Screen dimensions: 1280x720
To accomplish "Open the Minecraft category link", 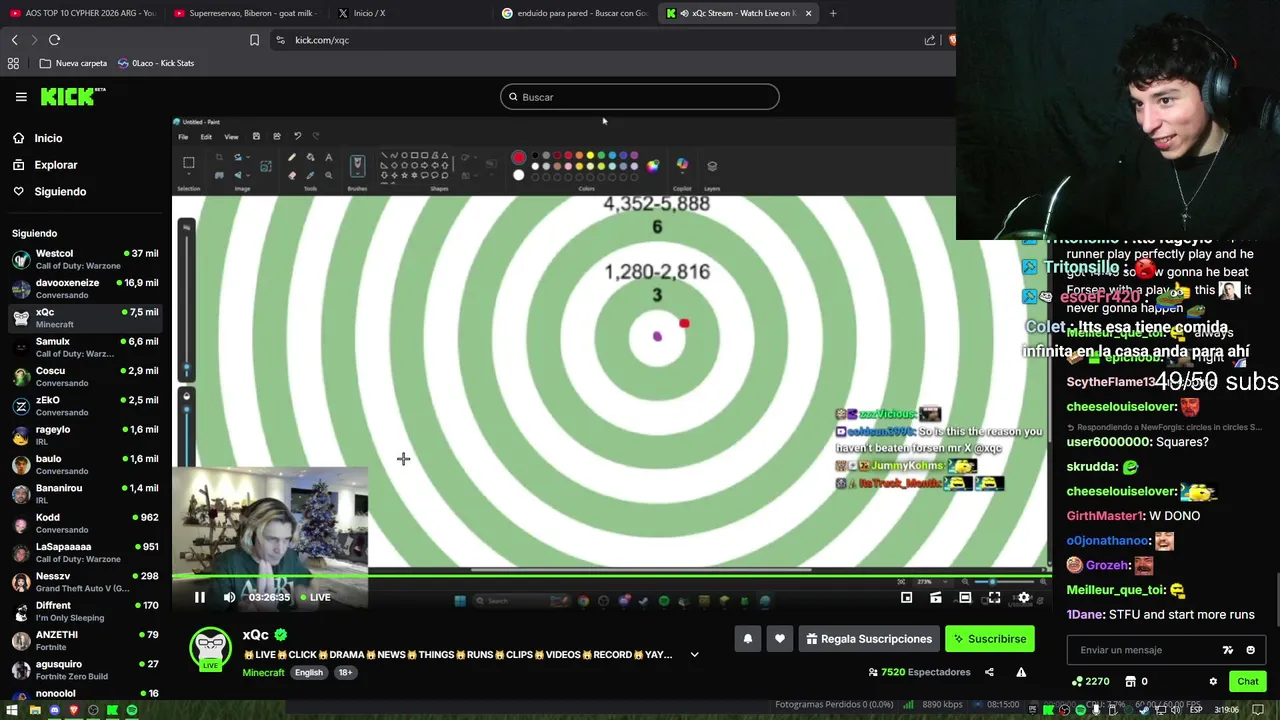I will 264,672.
